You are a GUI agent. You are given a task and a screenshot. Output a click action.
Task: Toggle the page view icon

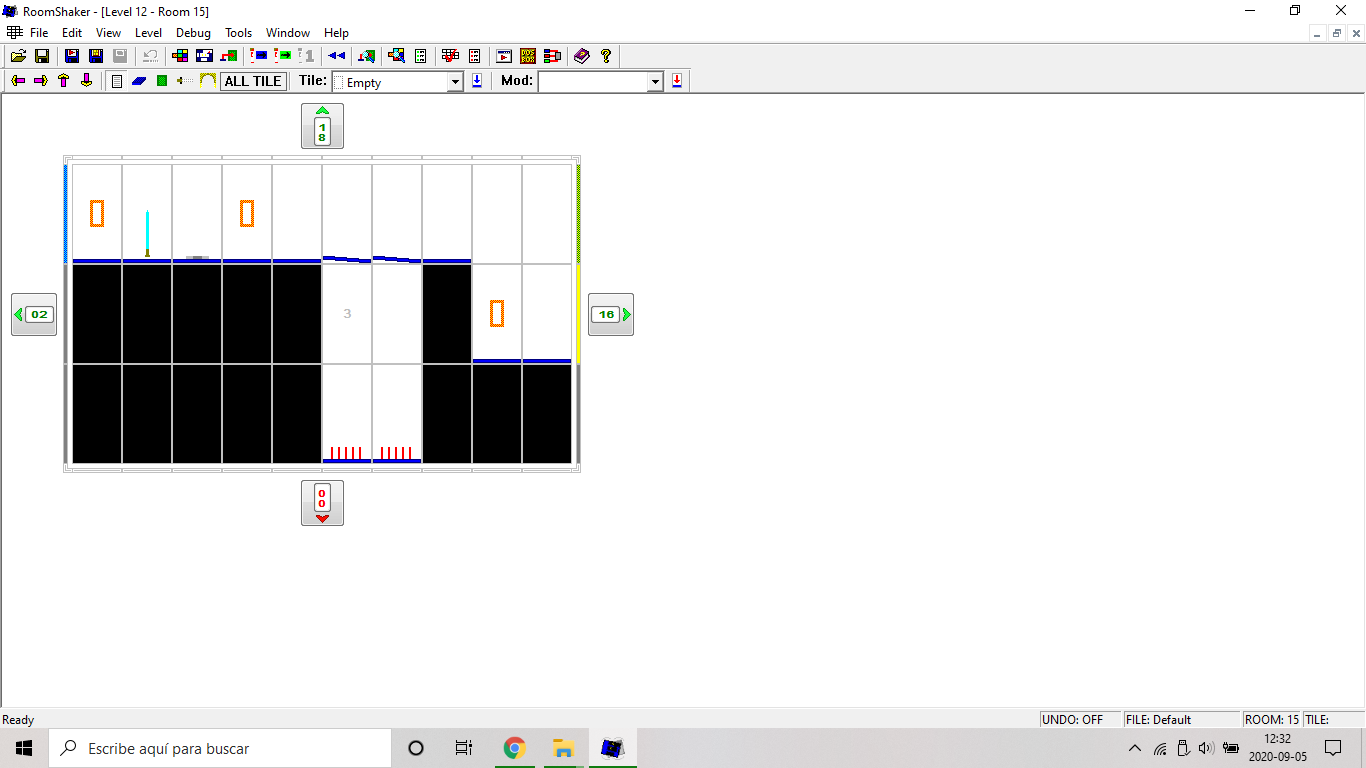[x=117, y=81]
